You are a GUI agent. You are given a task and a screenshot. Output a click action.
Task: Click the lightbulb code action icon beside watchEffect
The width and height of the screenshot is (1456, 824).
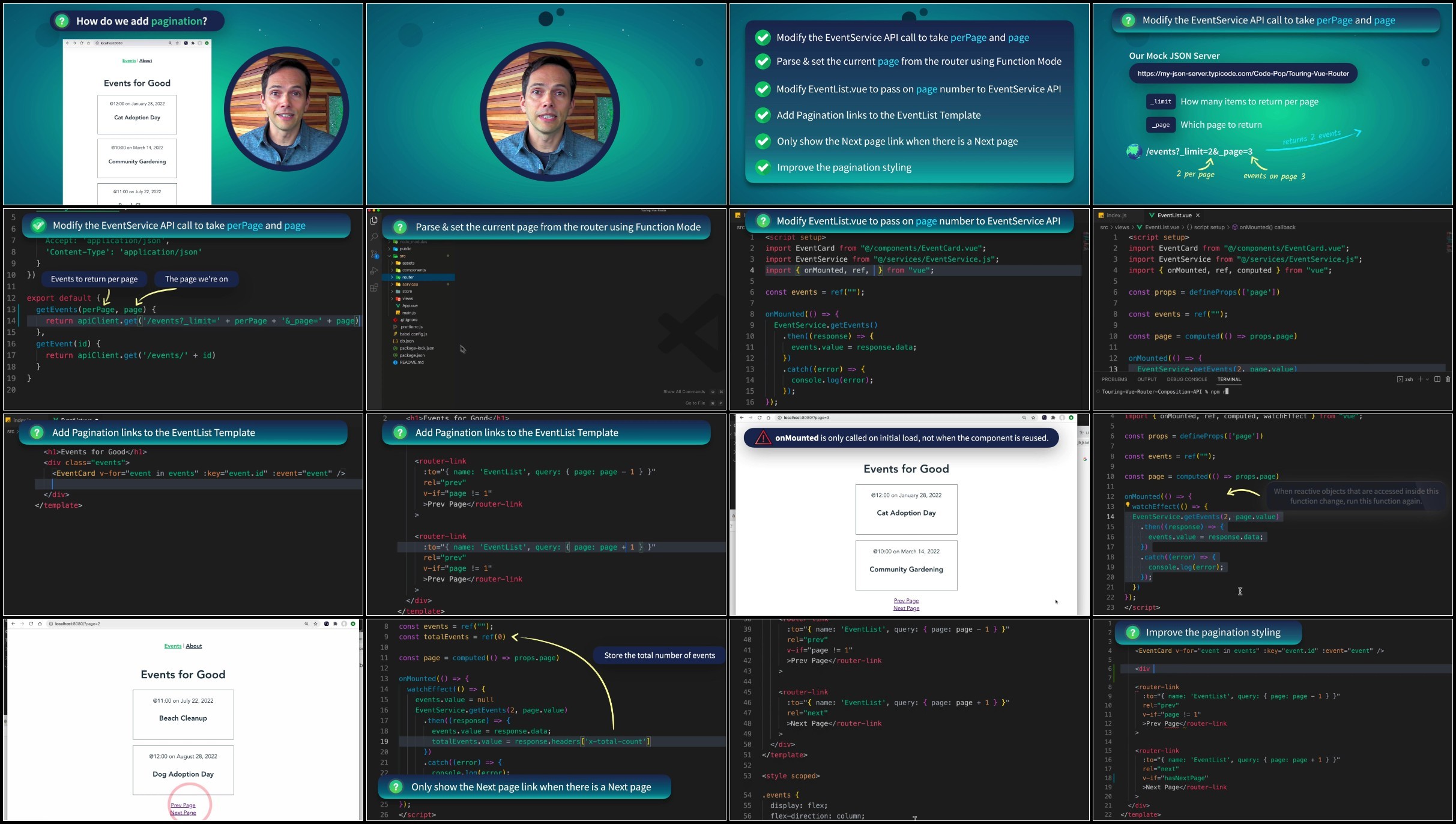1128,505
